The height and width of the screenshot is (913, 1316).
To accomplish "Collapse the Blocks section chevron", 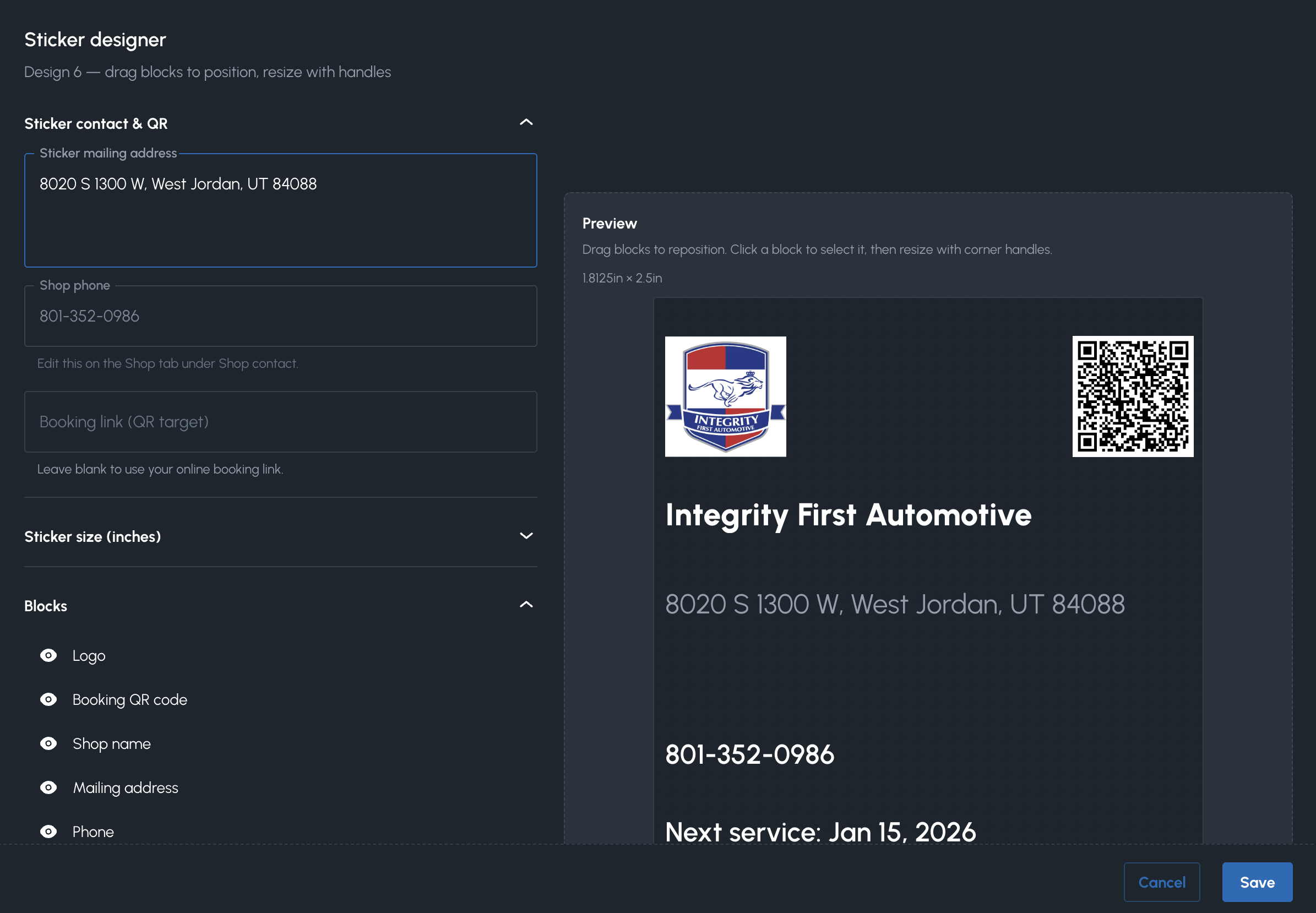I will [526, 605].
